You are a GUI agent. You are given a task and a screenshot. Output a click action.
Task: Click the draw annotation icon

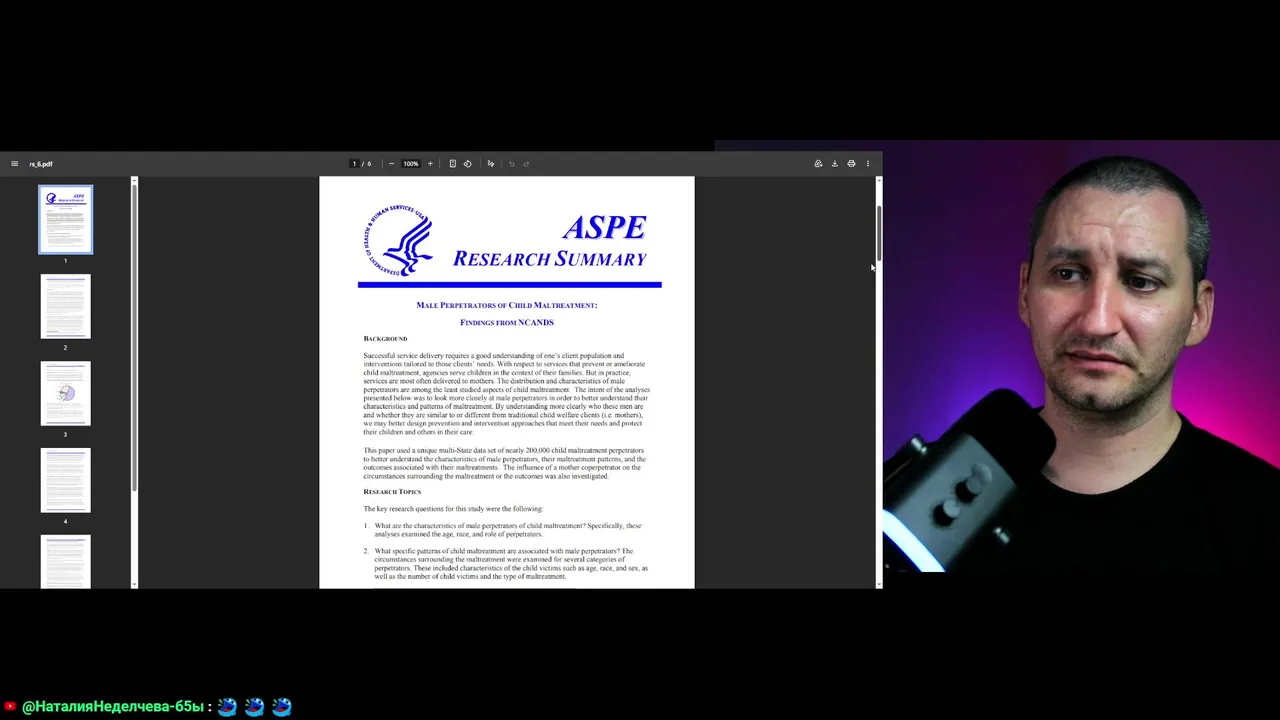coord(490,164)
